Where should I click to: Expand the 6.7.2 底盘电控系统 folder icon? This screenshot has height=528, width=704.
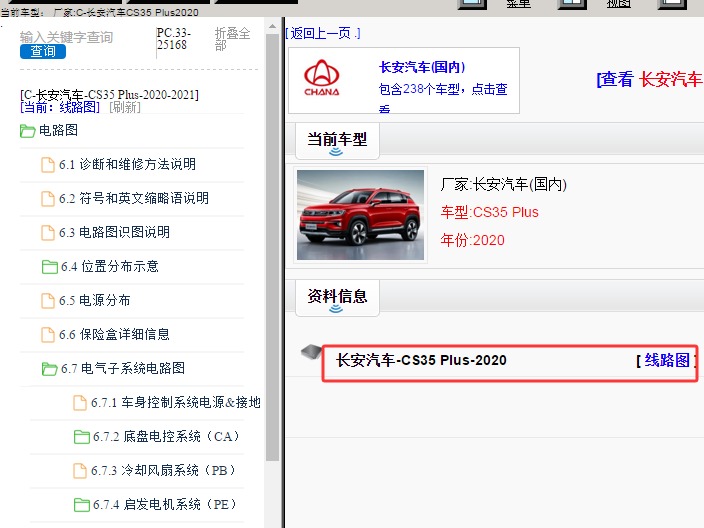point(82,437)
